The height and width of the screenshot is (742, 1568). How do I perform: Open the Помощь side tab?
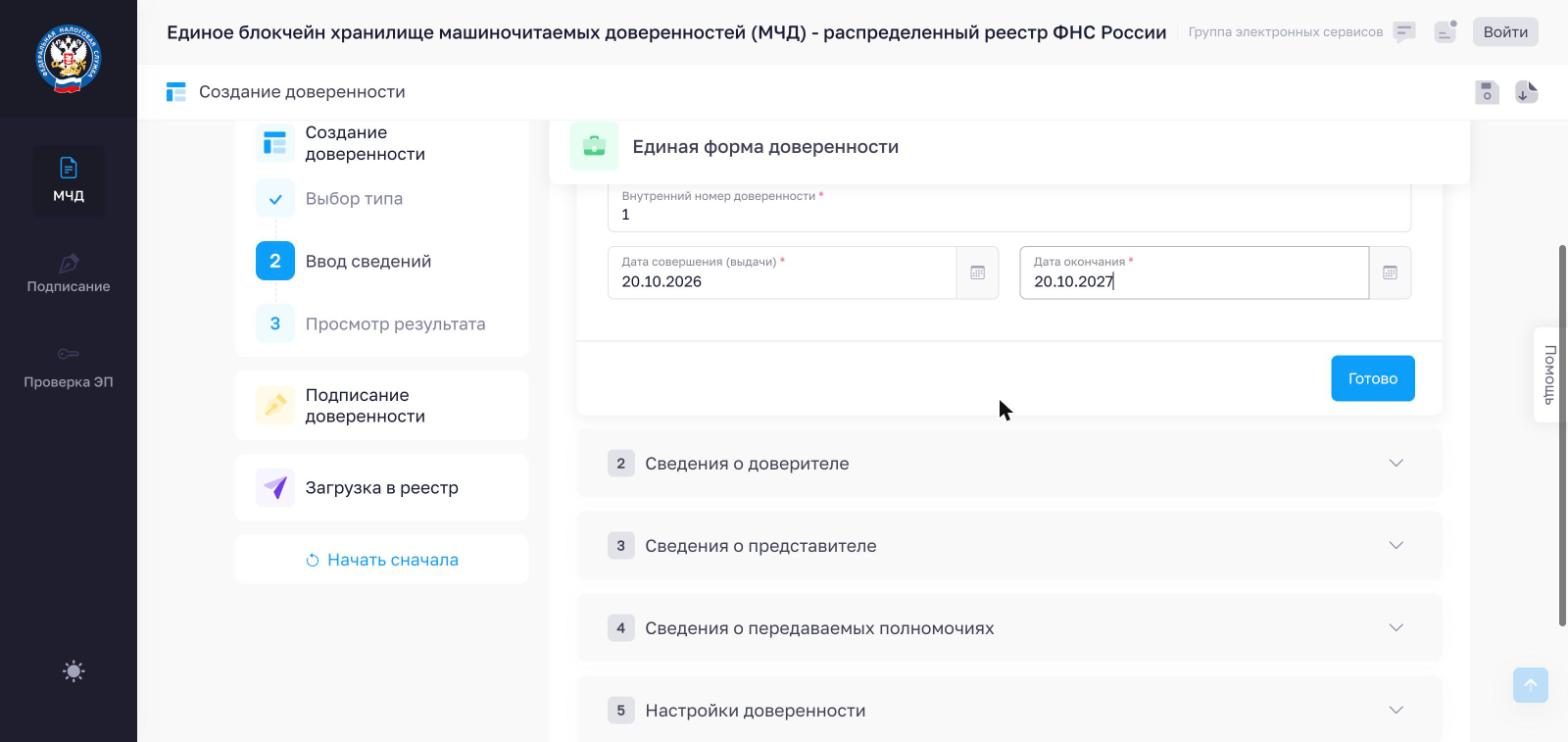pos(1549,374)
